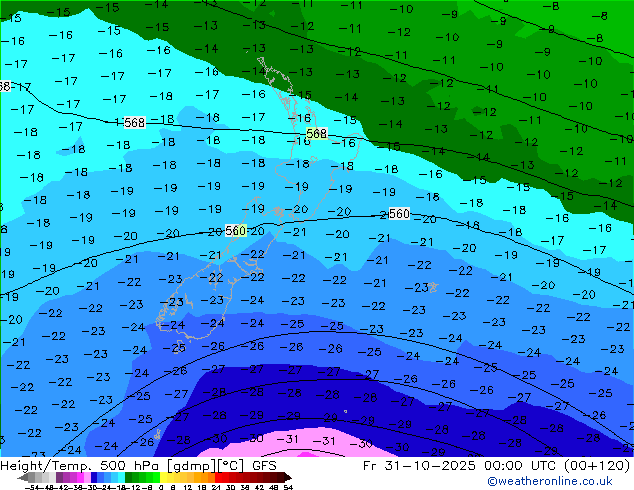Click the GFS model label
This screenshot has width=634, height=490.
point(264,466)
